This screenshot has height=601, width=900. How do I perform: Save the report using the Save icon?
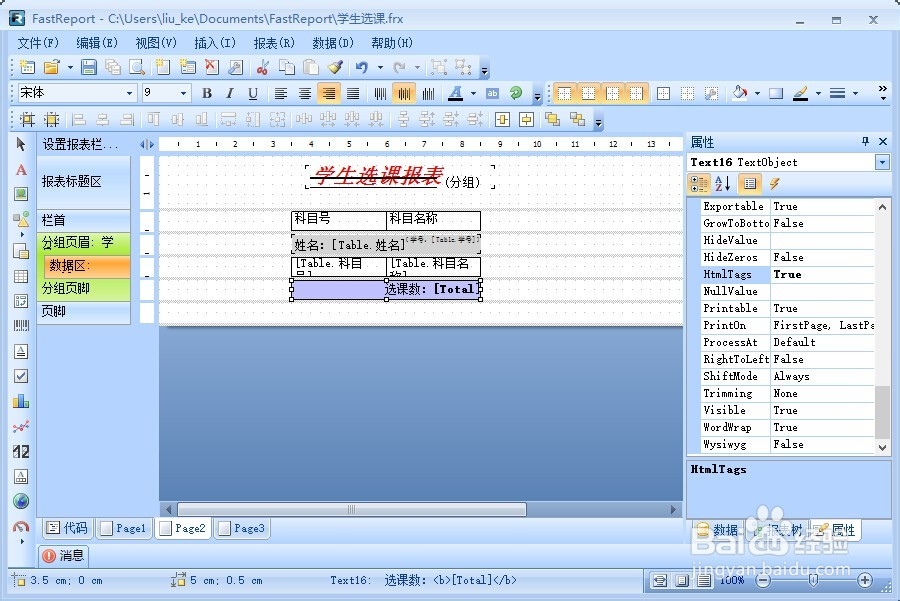click(88, 67)
